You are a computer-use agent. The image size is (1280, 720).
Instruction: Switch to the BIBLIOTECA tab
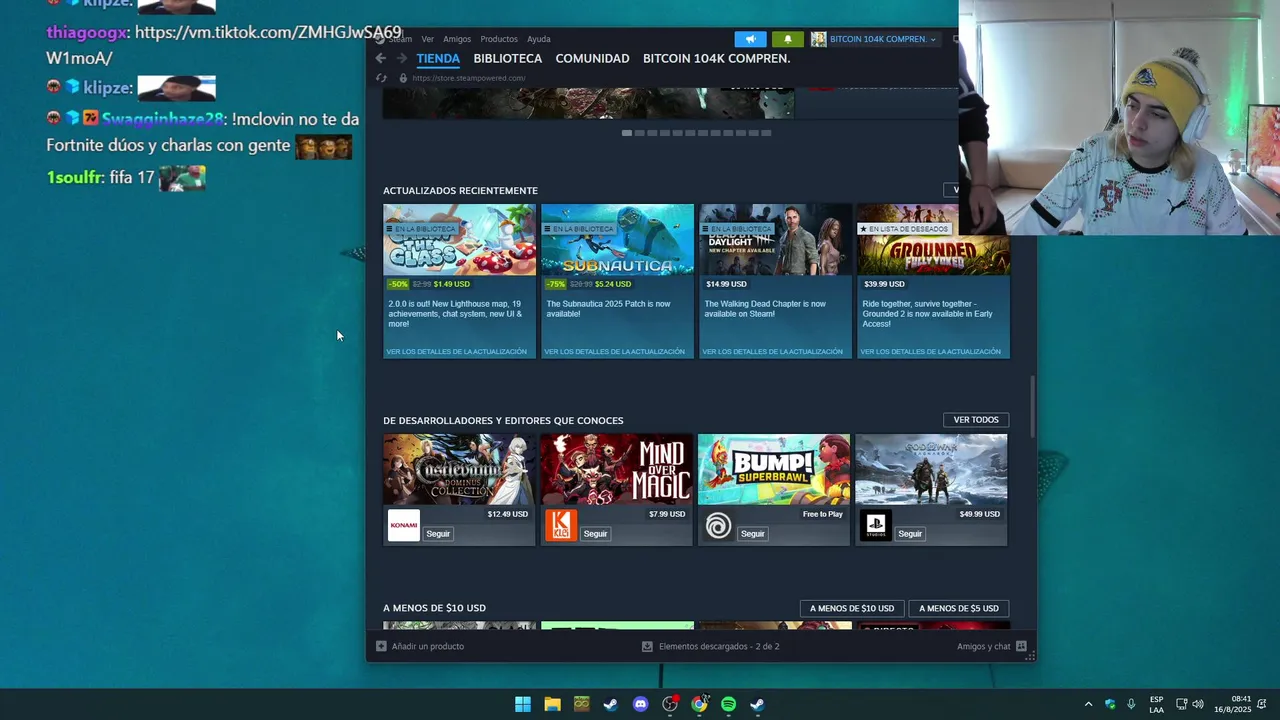[508, 58]
